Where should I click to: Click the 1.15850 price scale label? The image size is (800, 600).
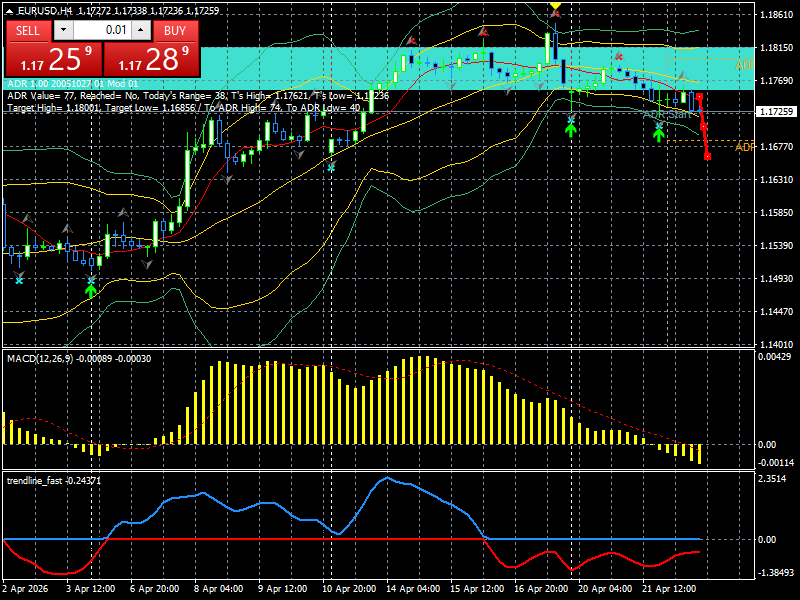tap(777, 212)
